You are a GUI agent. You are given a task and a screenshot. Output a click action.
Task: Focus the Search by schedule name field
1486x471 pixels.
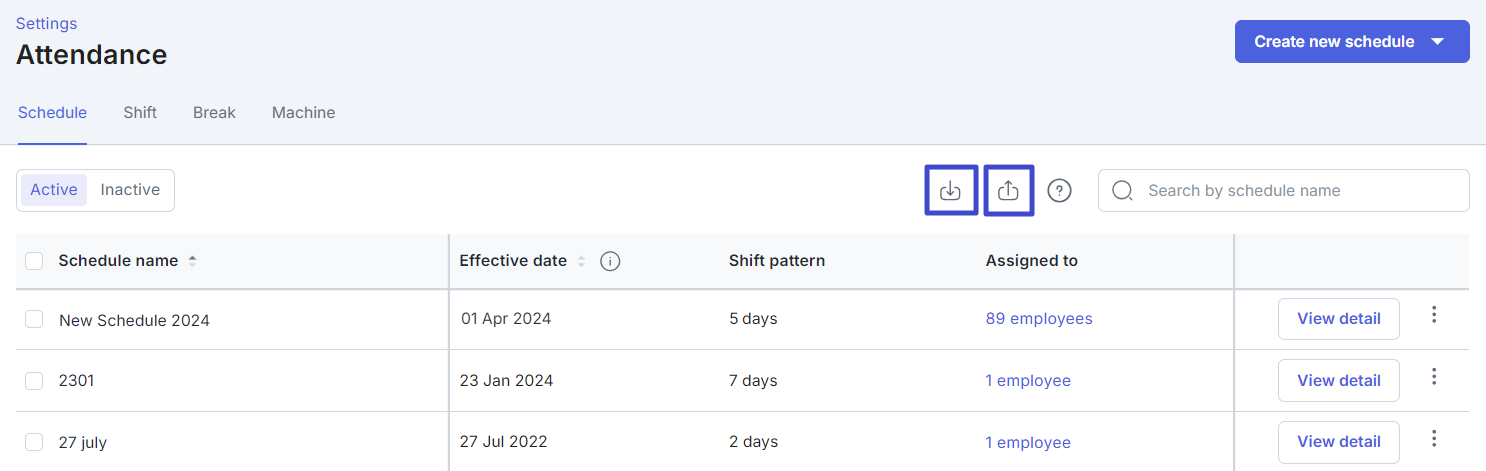pyautogui.click(x=1284, y=190)
